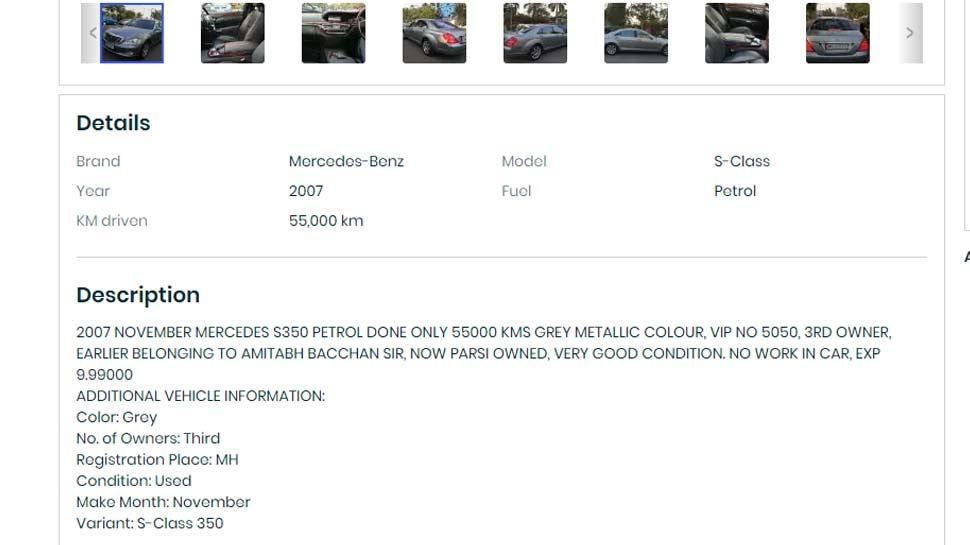Click the Description section heading
Screen dimensions: 970x545
click(x=138, y=295)
